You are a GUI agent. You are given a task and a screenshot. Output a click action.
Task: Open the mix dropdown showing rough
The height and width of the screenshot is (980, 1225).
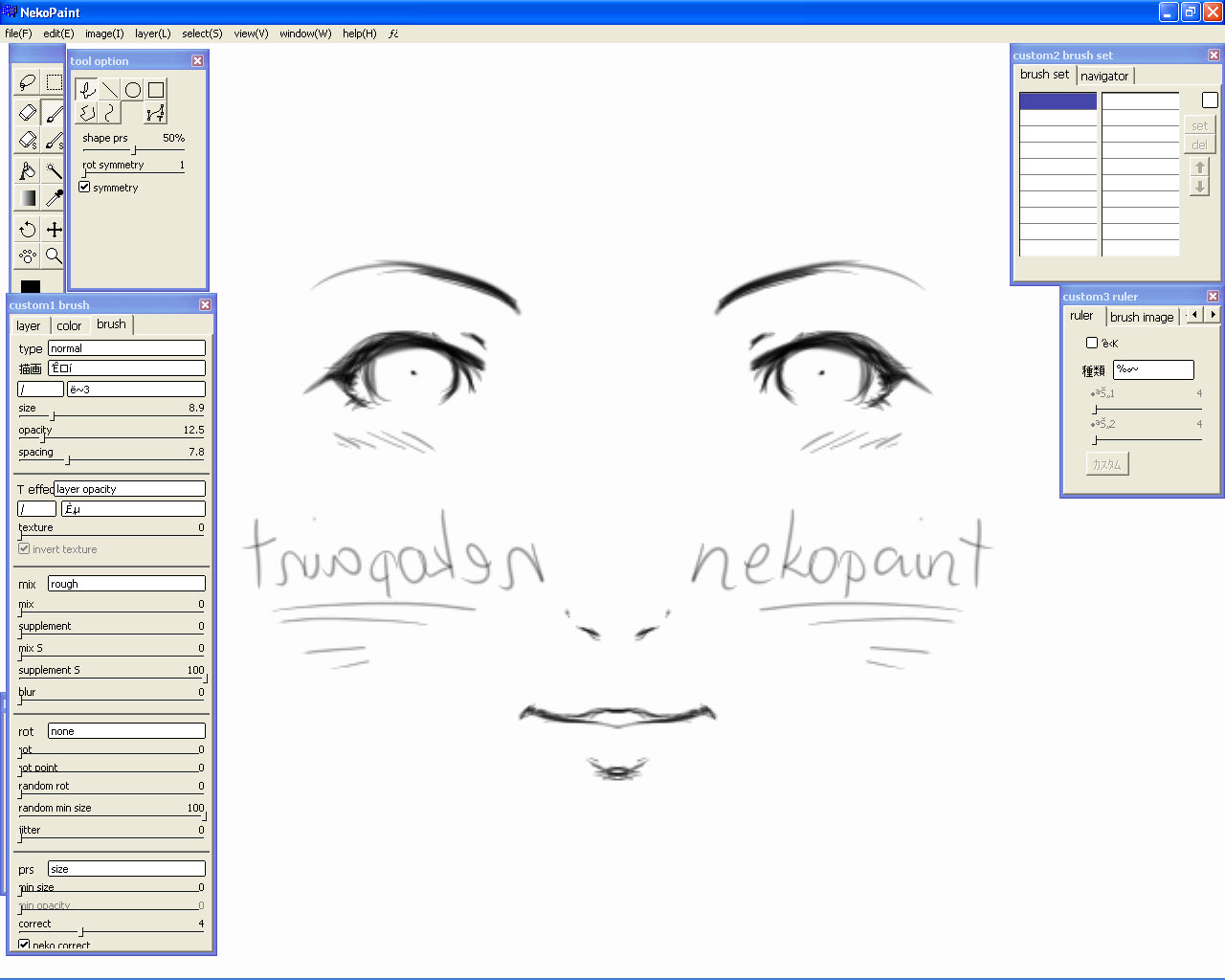pos(126,584)
